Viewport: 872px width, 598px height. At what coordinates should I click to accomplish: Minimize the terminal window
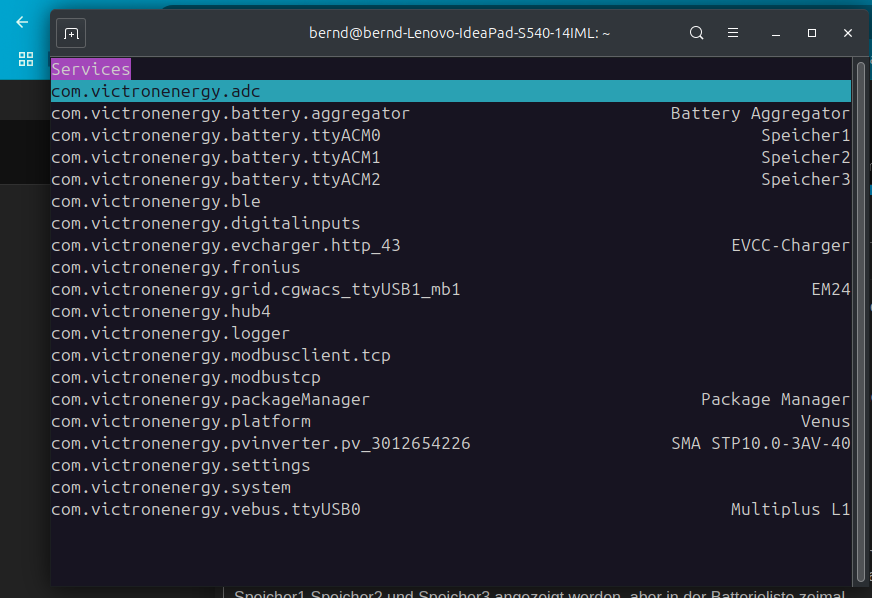(x=776, y=33)
